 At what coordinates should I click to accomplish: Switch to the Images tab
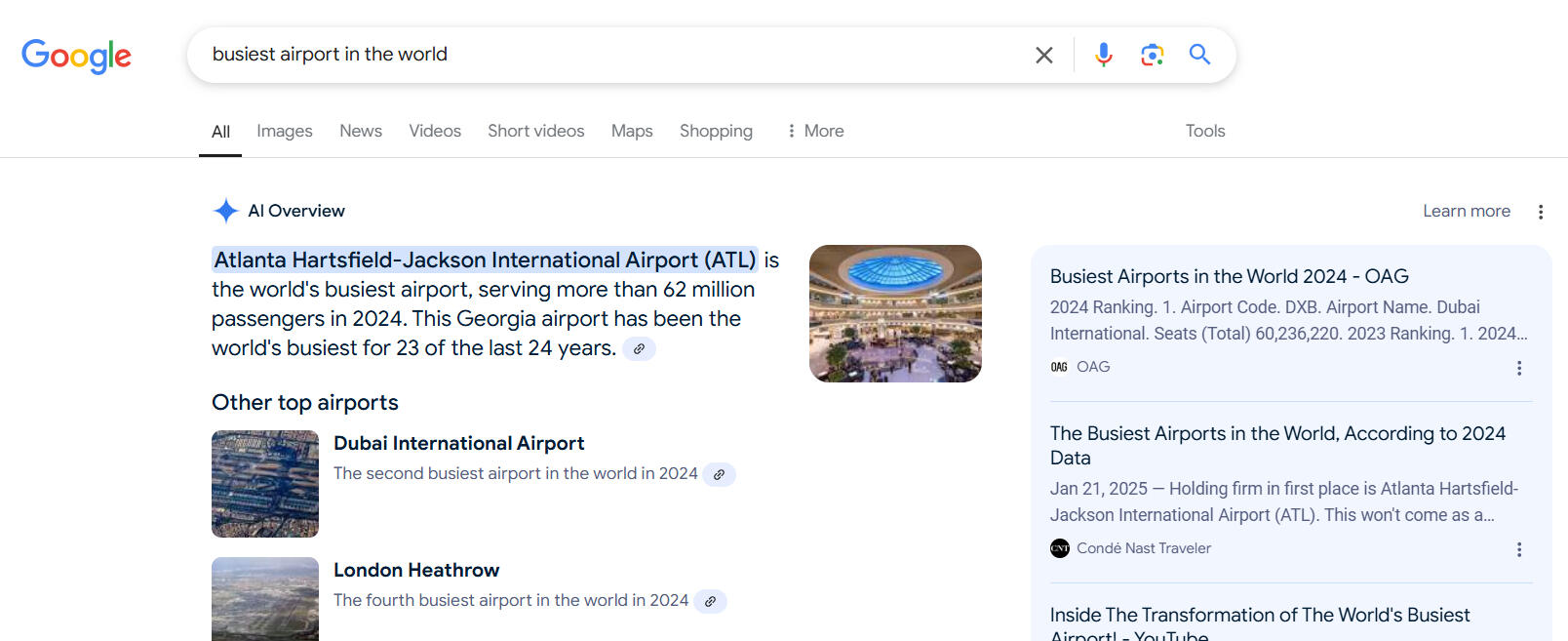pos(285,131)
